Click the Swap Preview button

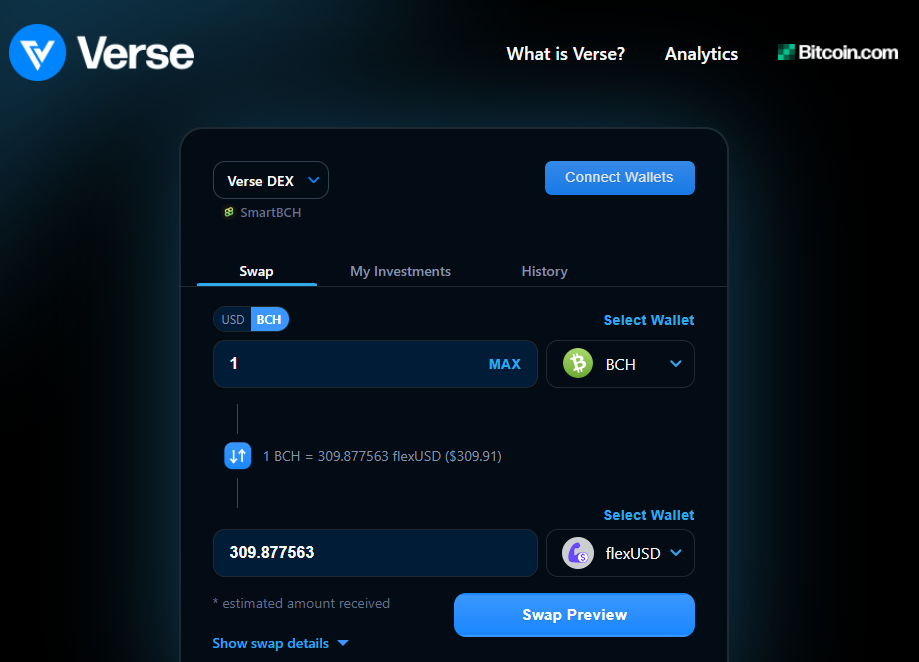(x=574, y=615)
